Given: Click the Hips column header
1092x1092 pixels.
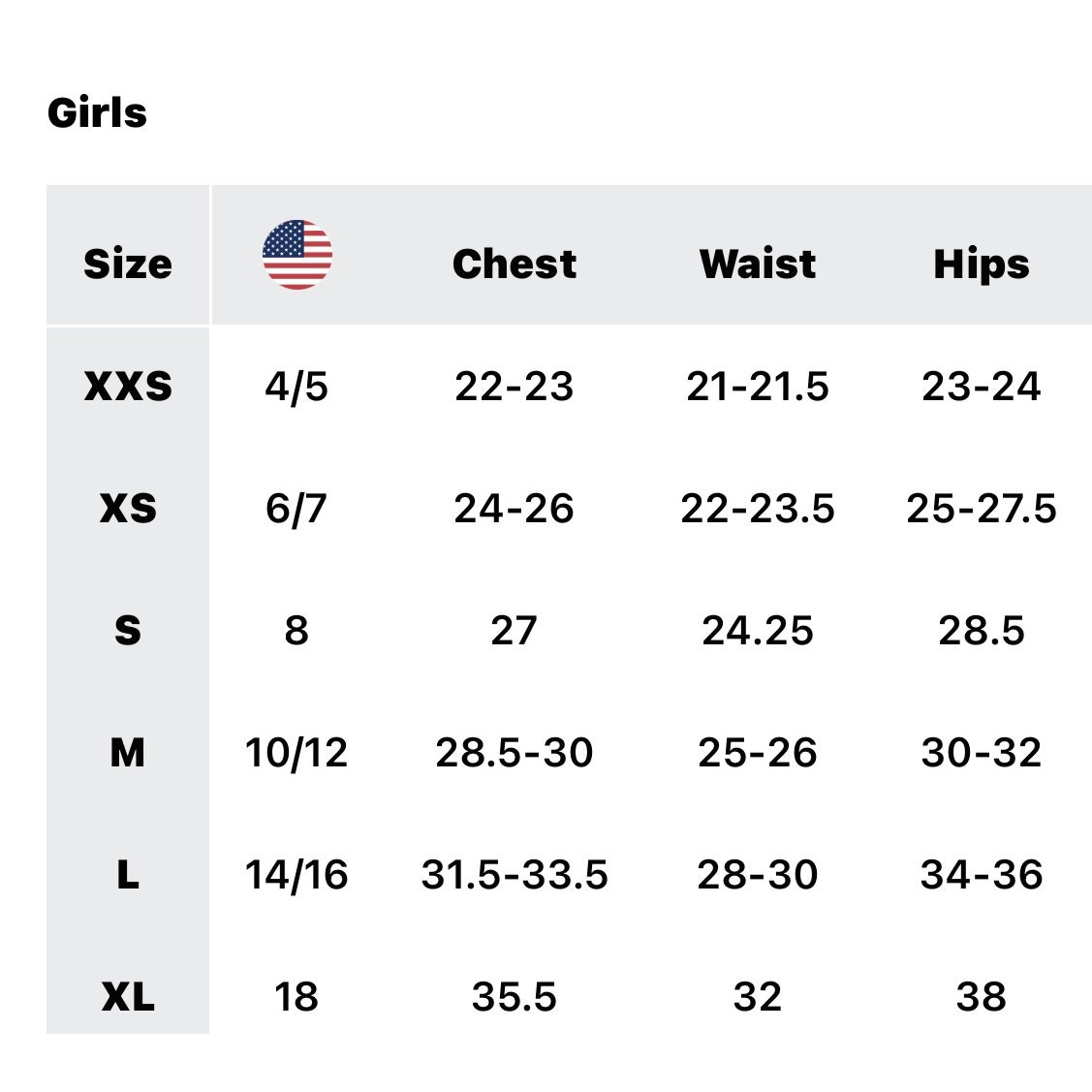Looking at the screenshot, I should coord(982,265).
